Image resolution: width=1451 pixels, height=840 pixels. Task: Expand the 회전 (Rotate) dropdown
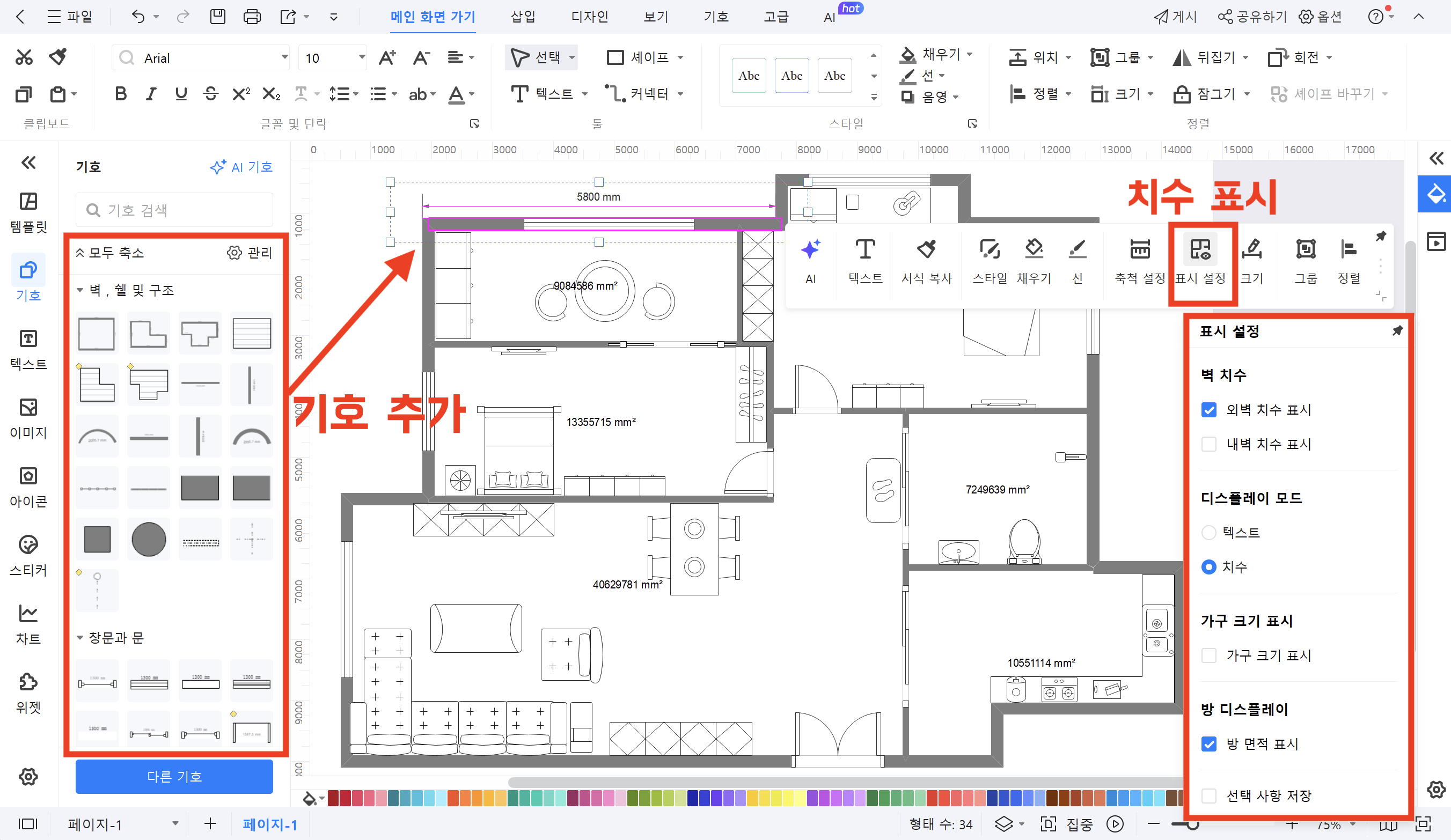point(1330,57)
